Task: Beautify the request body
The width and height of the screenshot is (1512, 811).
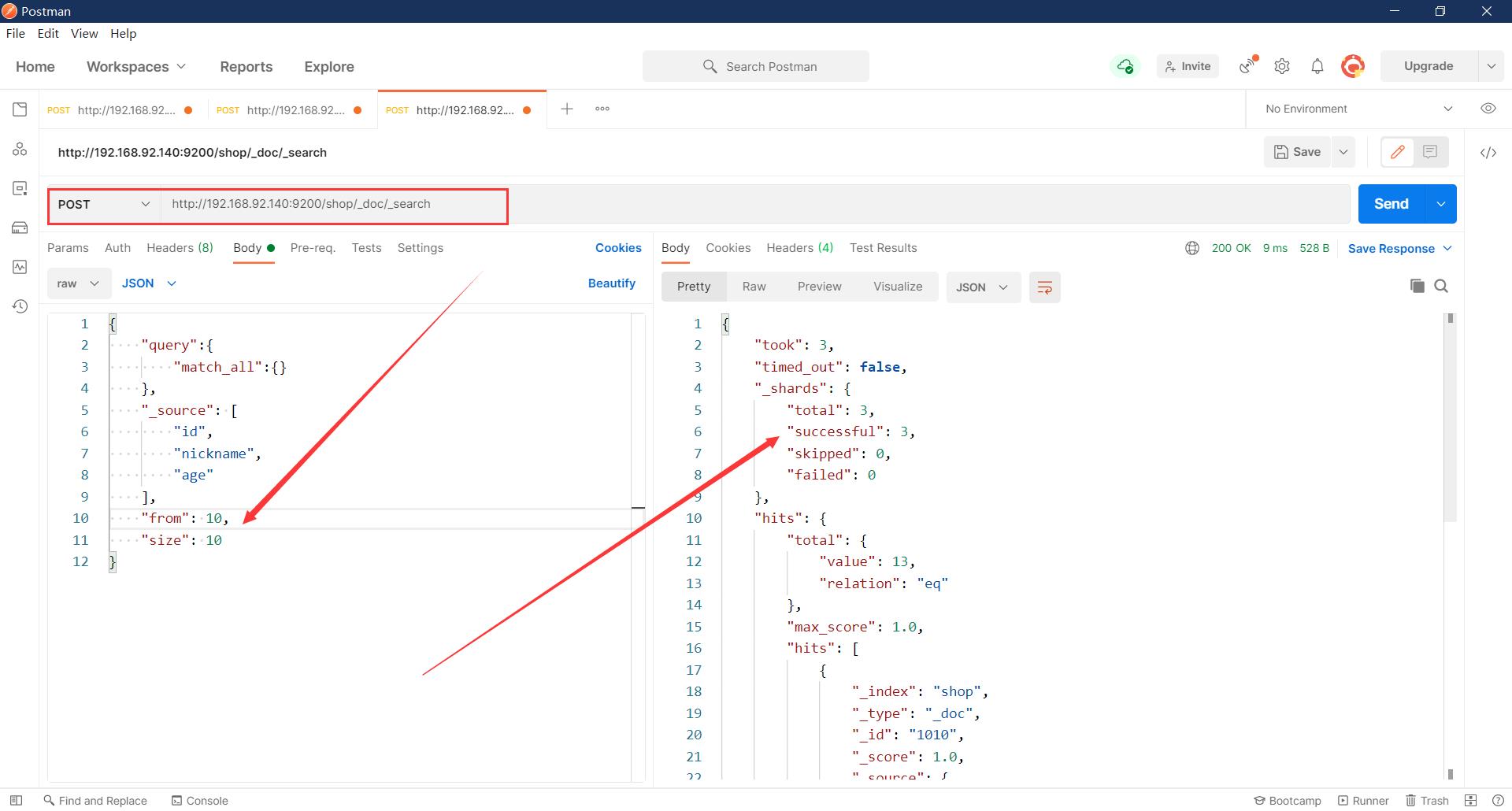Action: (x=612, y=283)
